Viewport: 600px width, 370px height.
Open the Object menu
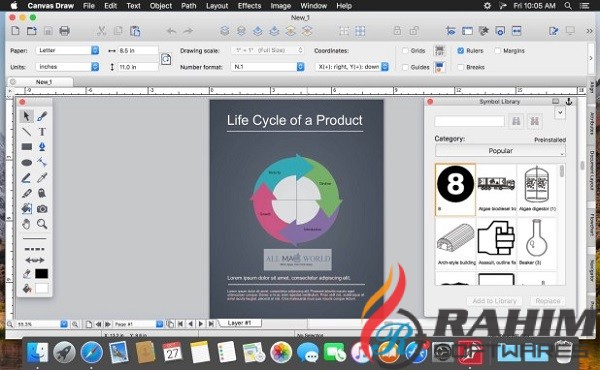[x=161, y=6]
